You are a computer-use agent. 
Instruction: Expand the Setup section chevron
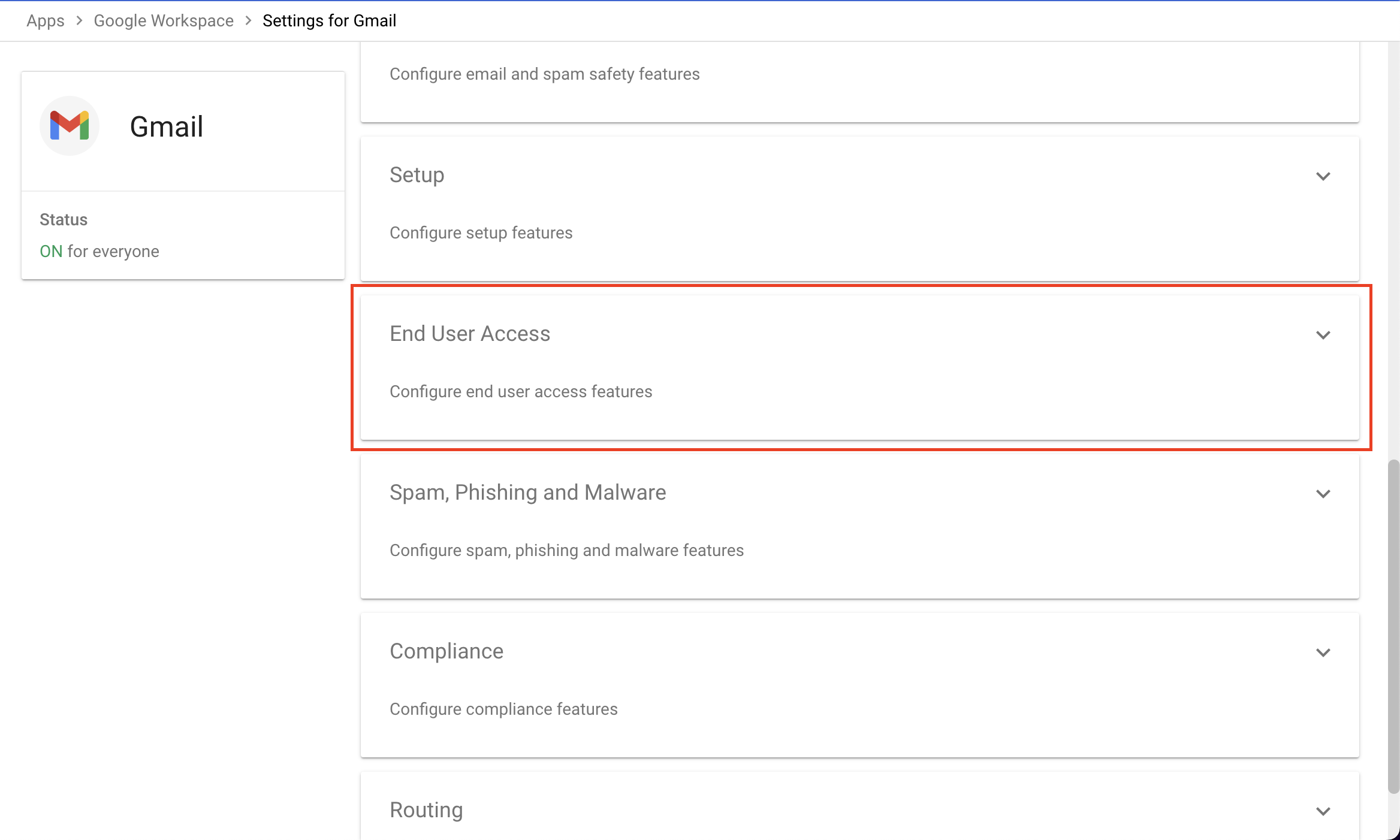(1323, 176)
